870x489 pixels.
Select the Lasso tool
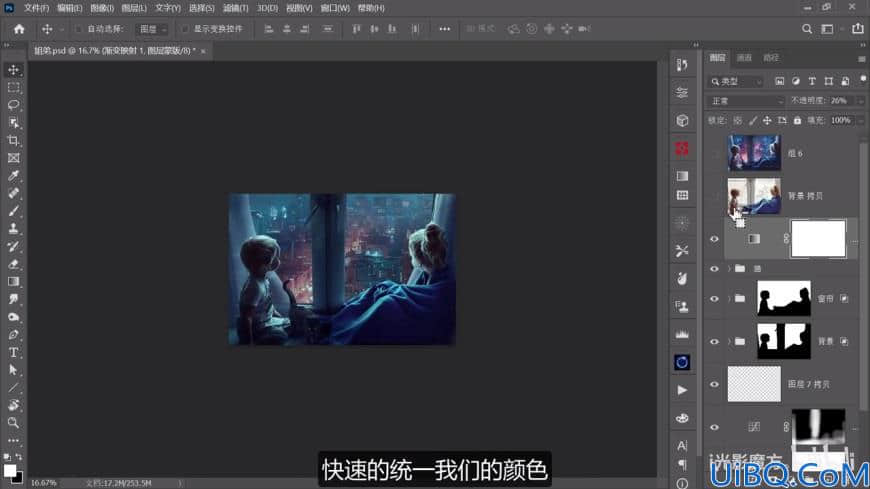tap(13, 105)
